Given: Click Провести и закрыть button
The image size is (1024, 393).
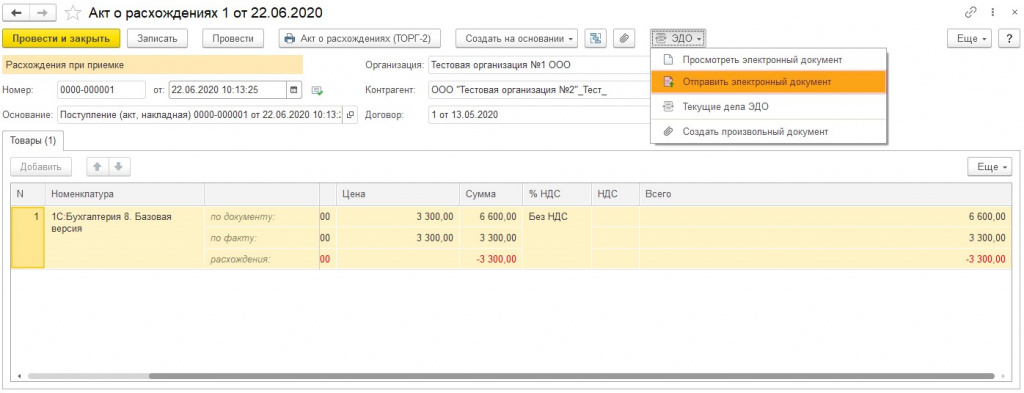Looking at the screenshot, I should tap(61, 39).
